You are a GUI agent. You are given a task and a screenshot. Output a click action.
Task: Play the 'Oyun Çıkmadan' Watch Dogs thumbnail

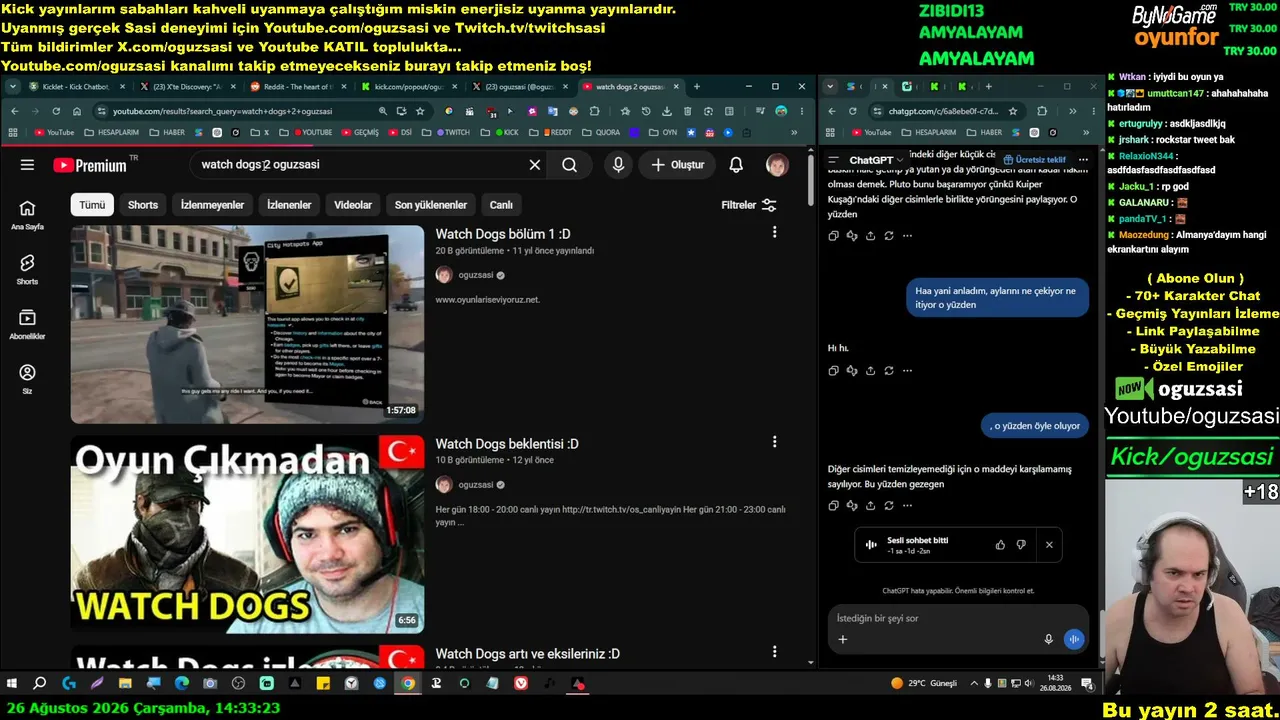pyautogui.click(x=247, y=534)
